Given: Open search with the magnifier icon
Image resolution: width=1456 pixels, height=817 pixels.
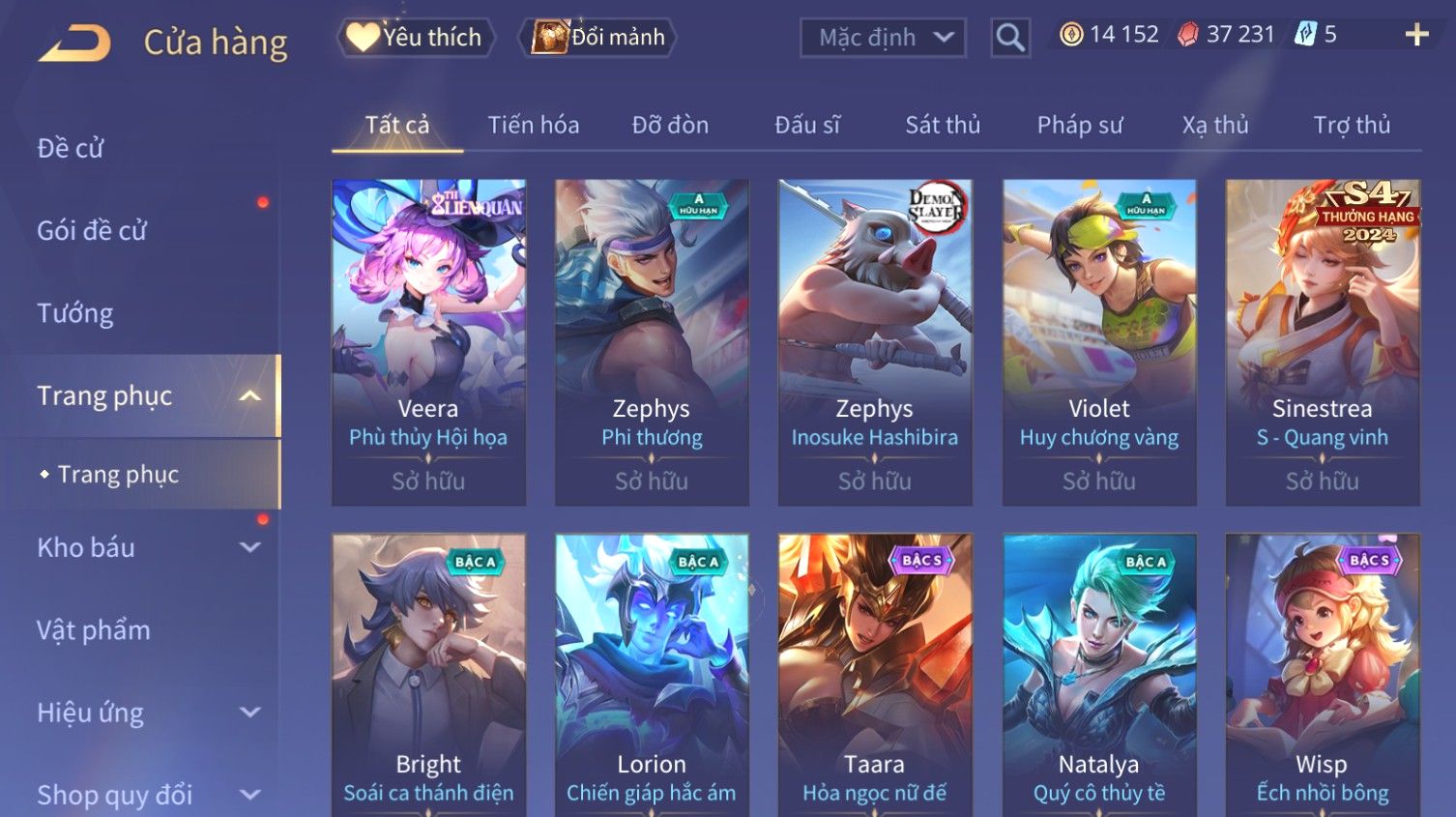Looking at the screenshot, I should (1010, 38).
